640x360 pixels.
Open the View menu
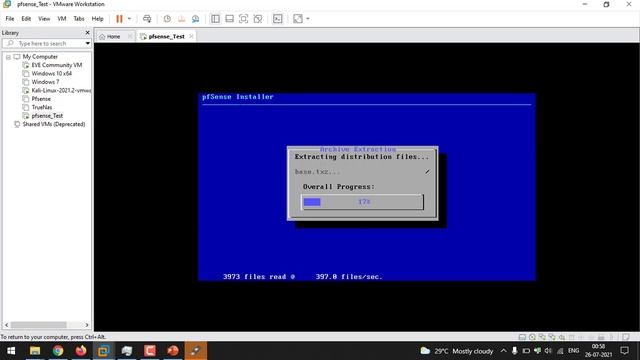click(x=44, y=19)
